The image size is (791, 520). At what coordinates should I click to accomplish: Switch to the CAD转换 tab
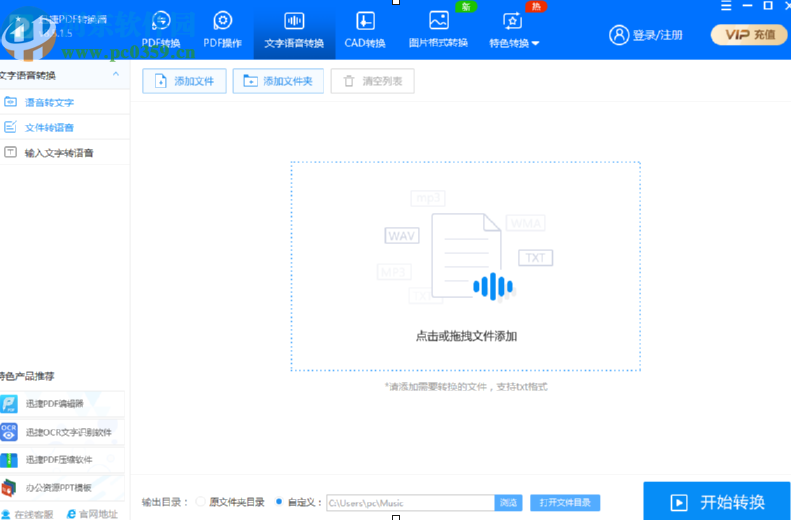tap(365, 22)
